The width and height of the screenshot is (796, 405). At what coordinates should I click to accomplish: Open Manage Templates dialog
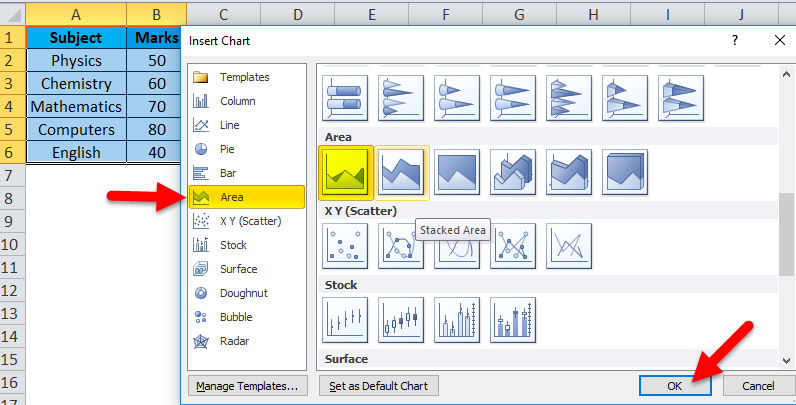247,385
